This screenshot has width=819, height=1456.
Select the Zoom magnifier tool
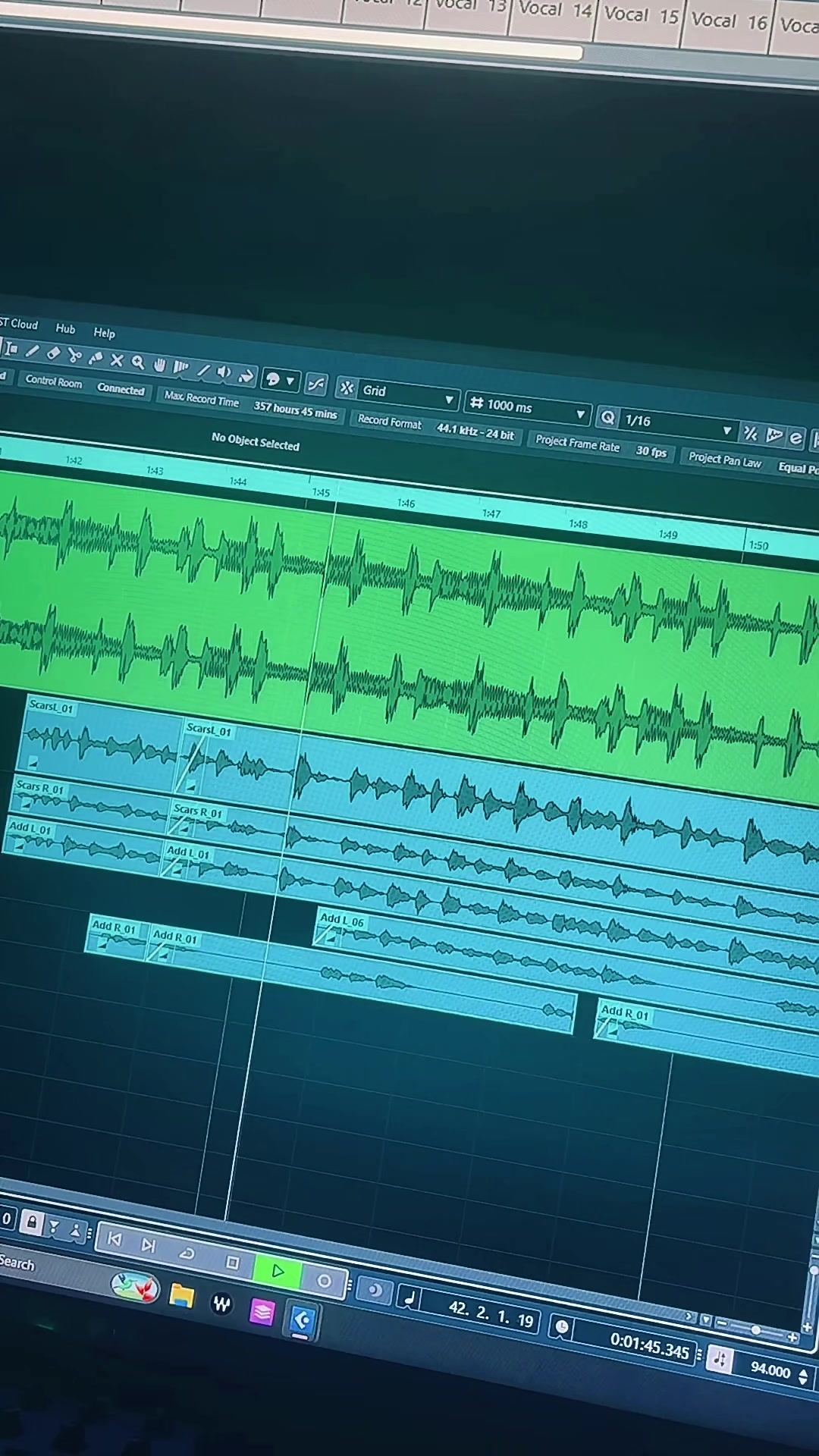coord(138,362)
